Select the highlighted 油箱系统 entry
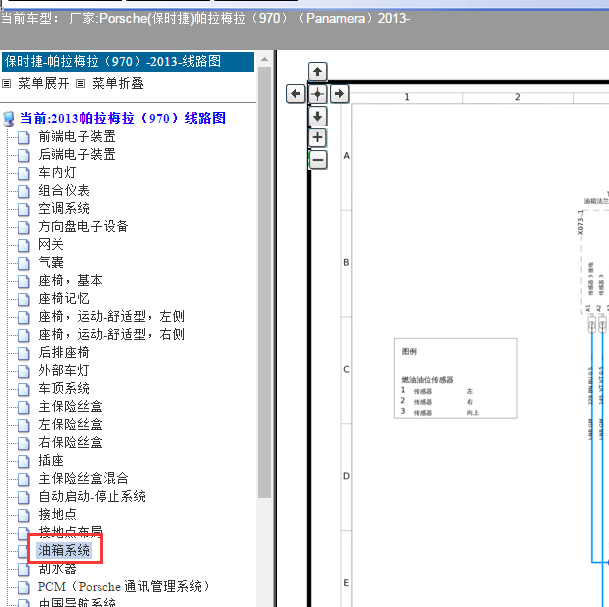This screenshot has width=609, height=607. (x=64, y=550)
